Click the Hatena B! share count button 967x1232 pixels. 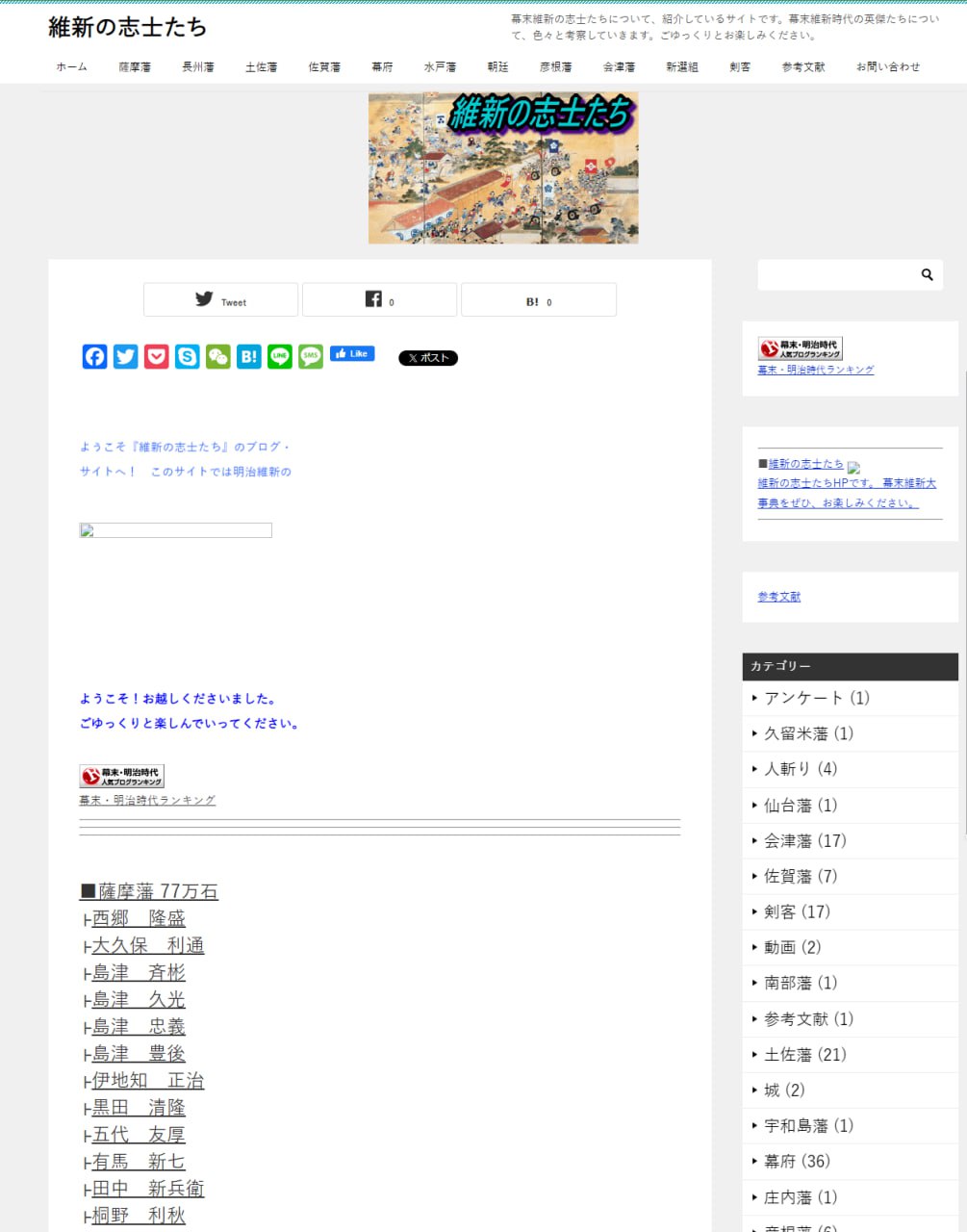click(539, 299)
